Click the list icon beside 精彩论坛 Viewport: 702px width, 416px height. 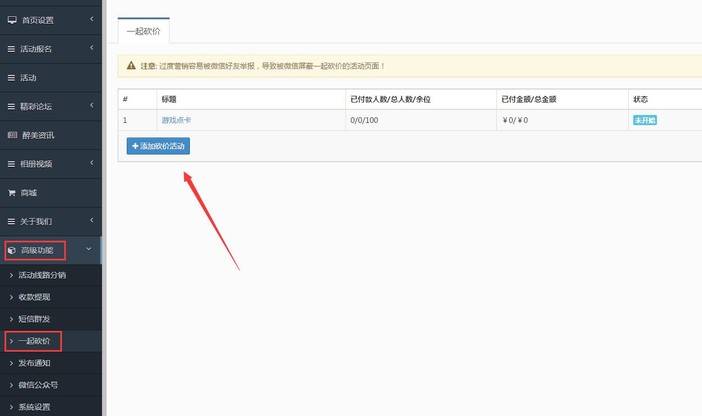click(12, 106)
